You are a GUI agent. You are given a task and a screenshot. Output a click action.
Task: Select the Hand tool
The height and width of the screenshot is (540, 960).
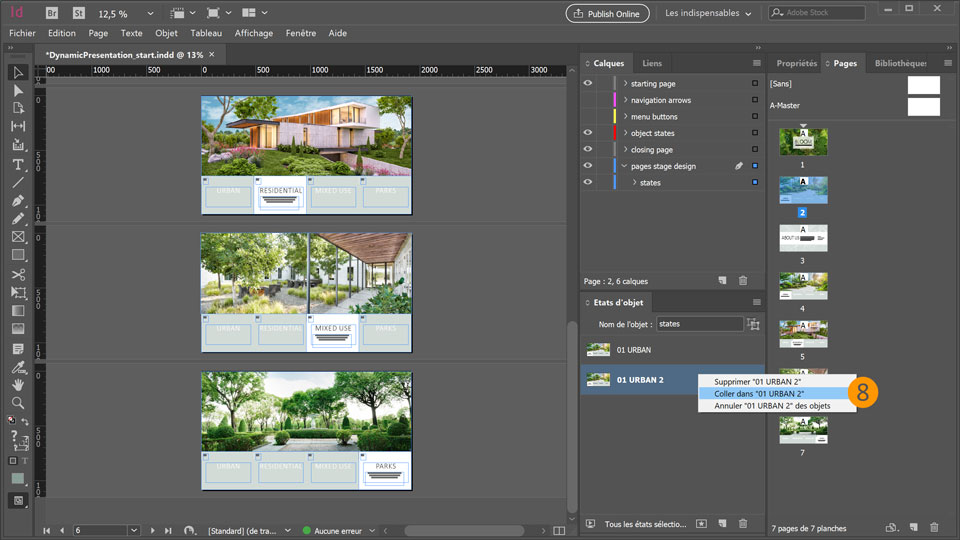pyautogui.click(x=18, y=384)
